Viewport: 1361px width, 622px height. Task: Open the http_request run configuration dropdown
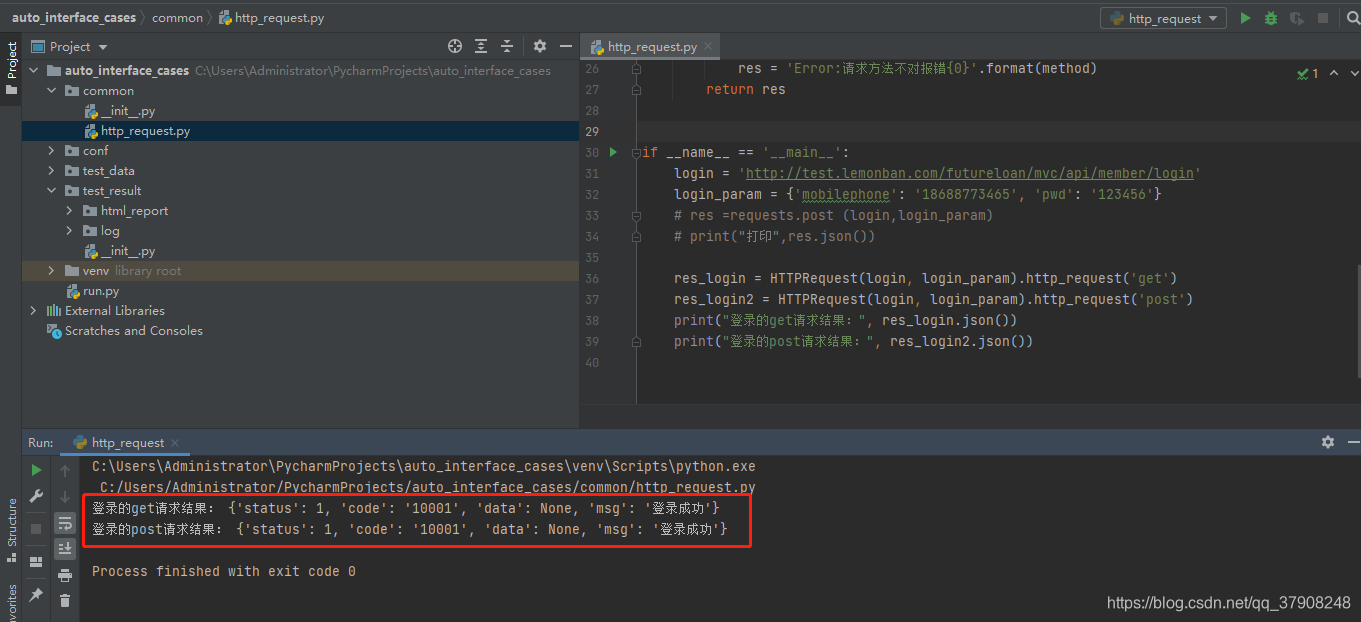(x=1163, y=18)
